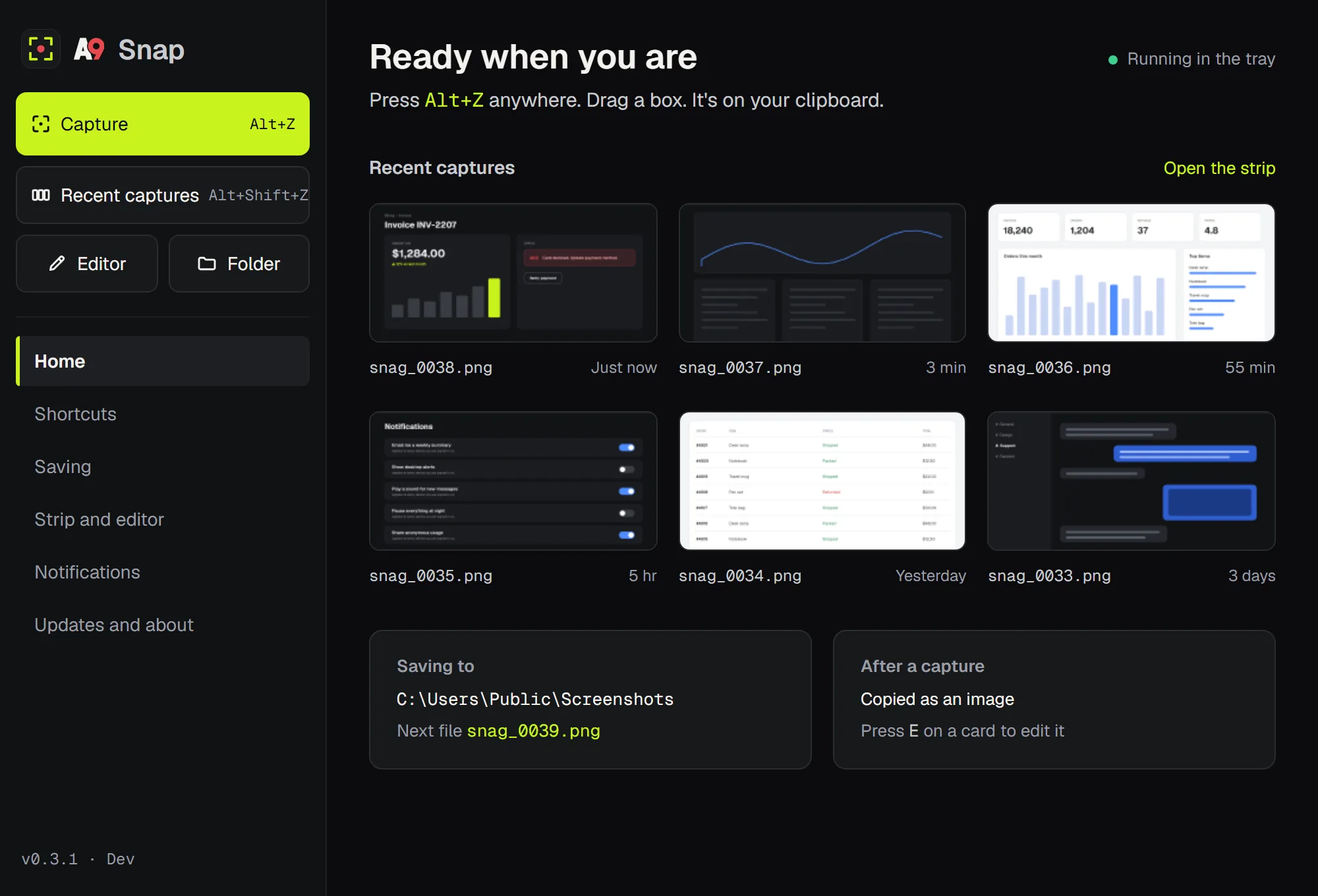Click the crosshair icon on the Capture button
This screenshot has height=896, width=1318.
pyautogui.click(x=41, y=124)
